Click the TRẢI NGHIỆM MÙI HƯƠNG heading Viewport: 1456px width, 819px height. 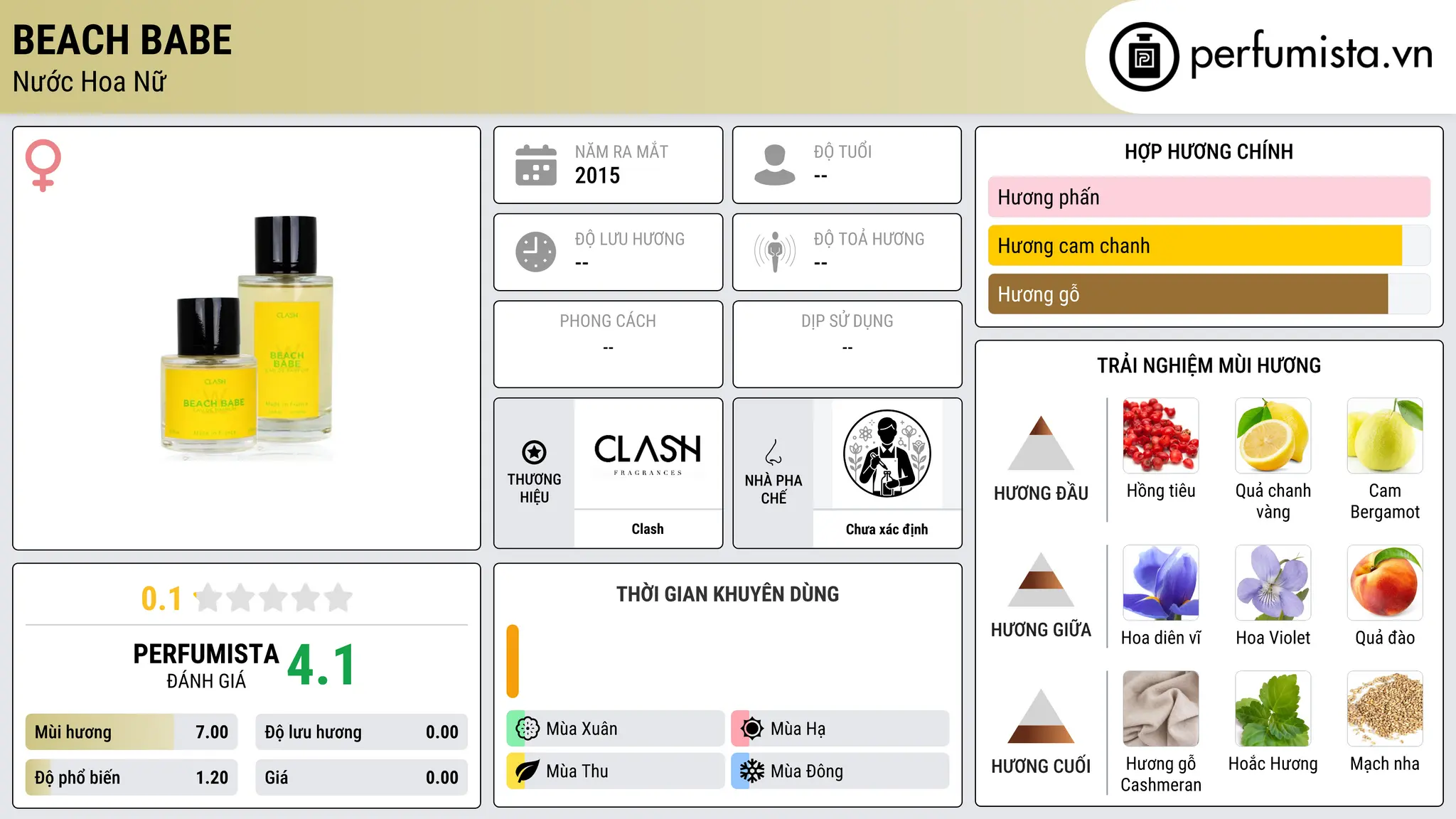tap(1209, 365)
